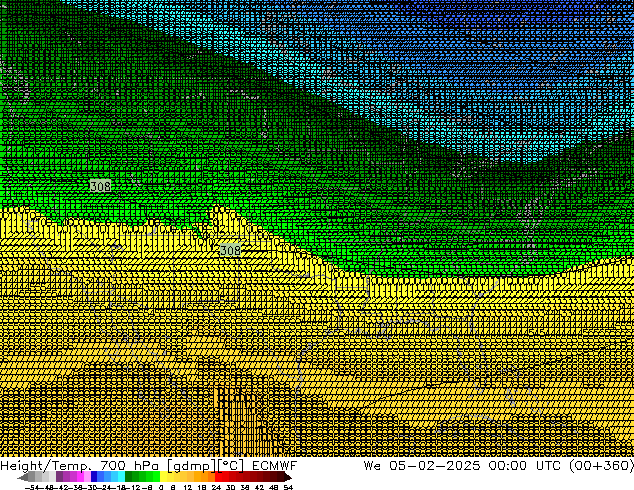Image resolution: width=634 pixels, height=490 pixels.
Task: Click the (00+360) forecast hour text
Action: (x=601, y=465)
